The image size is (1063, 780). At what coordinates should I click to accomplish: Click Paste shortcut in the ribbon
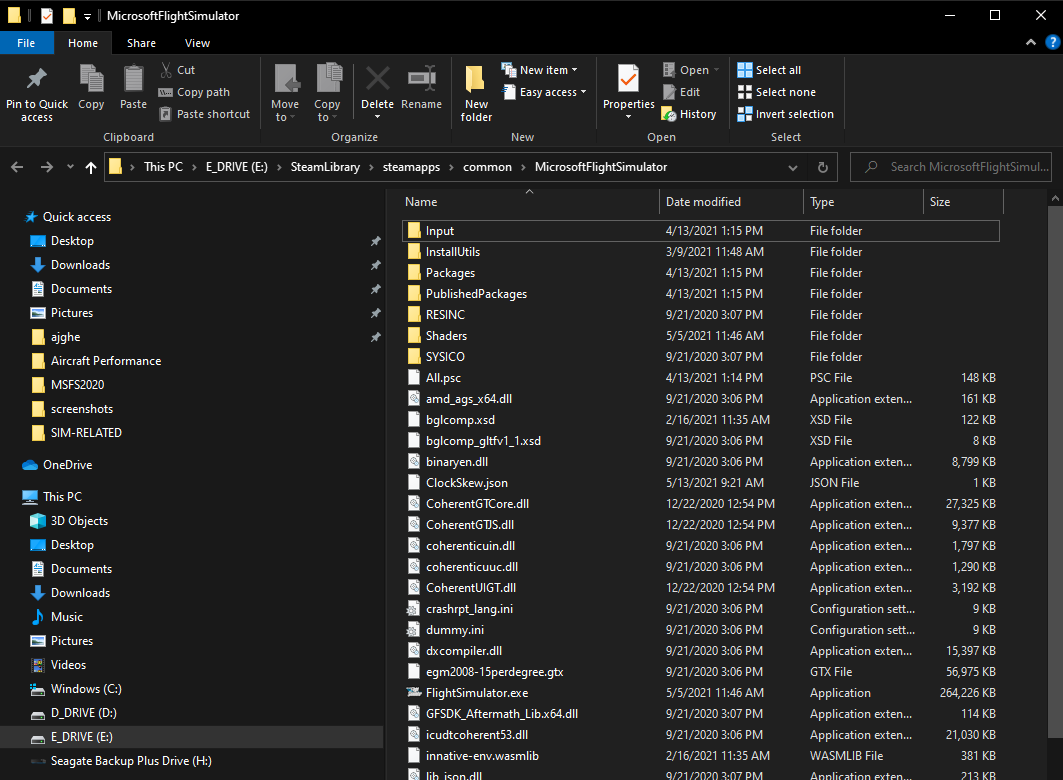point(205,114)
